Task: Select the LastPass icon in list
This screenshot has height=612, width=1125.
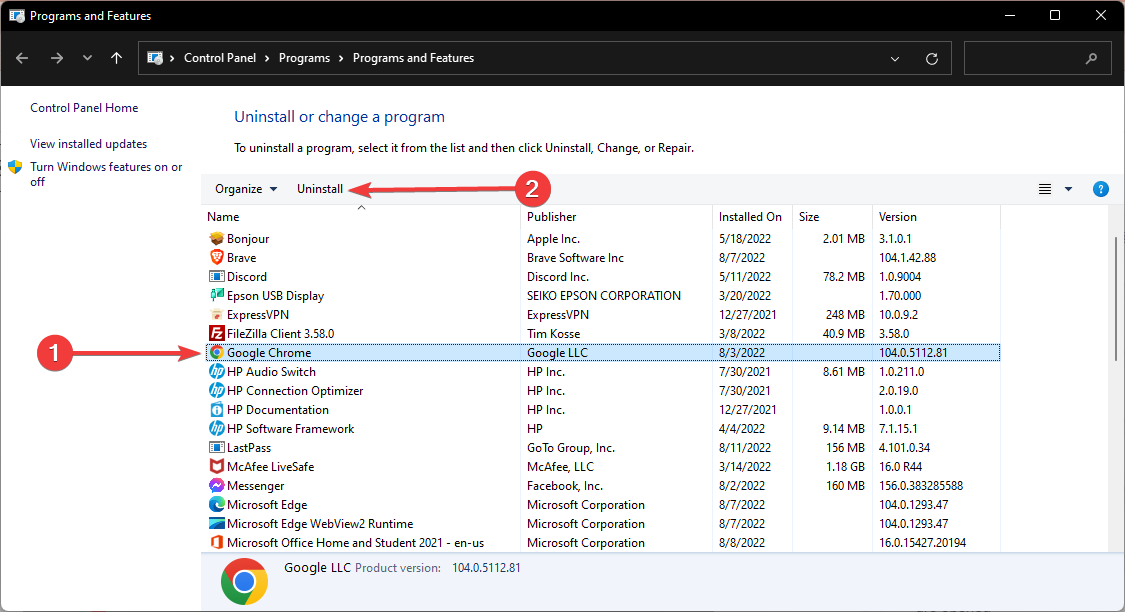Action: (x=217, y=448)
